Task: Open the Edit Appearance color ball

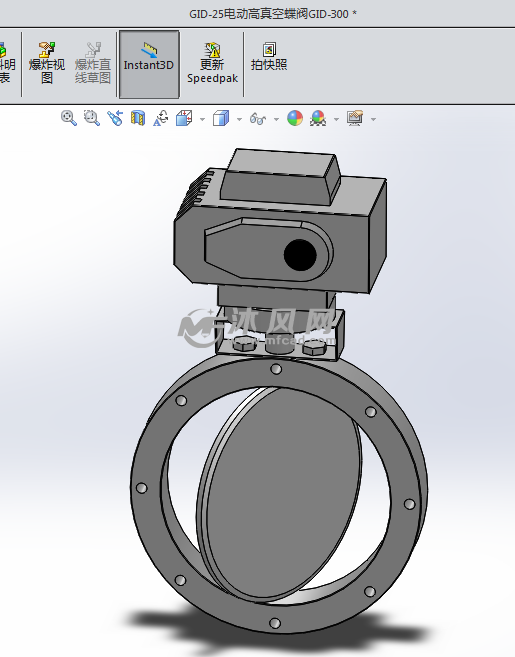Action: 295,118
